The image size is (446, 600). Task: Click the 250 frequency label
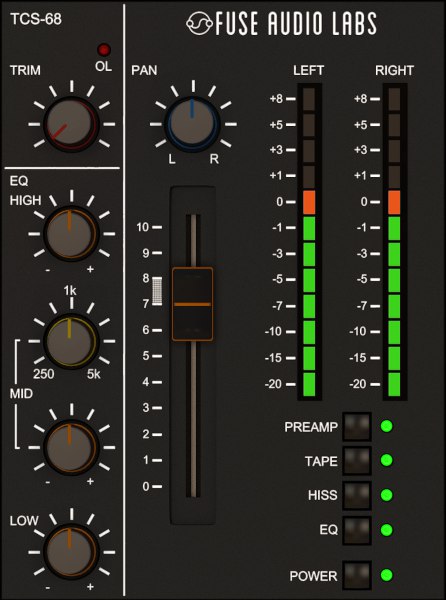[44, 374]
